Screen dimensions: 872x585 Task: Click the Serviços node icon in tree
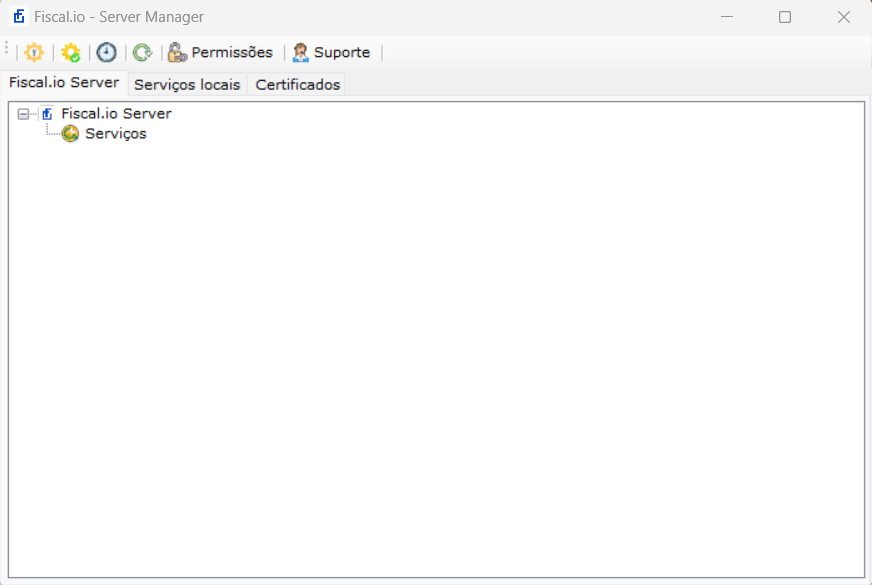pyautogui.click(x=70, y=134)
